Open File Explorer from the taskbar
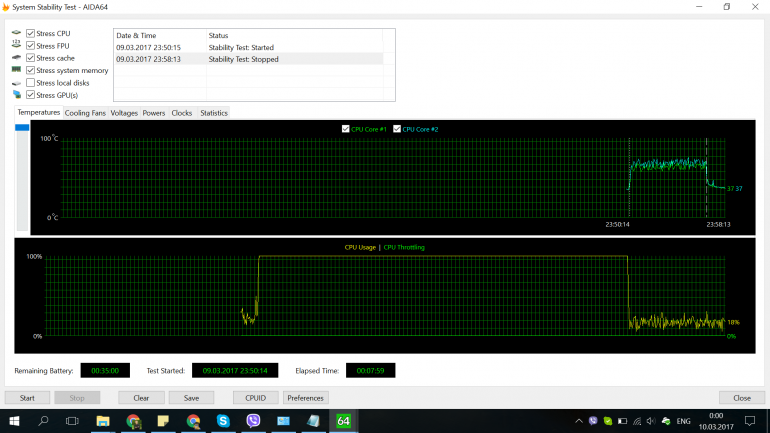The height and width of the screenshot is (433, 770). pyautogui.click(x=103, y=421)
